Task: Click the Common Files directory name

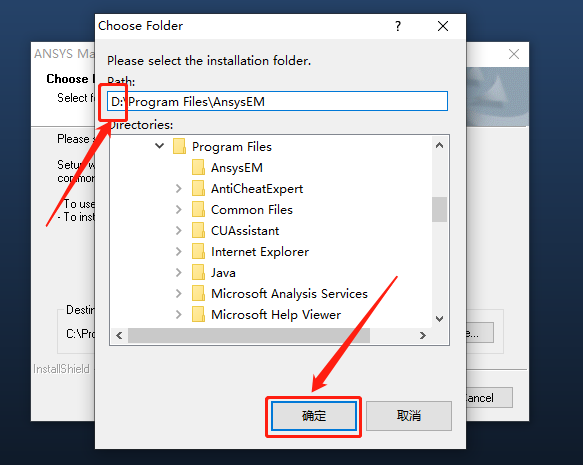Action: point(252,210)
